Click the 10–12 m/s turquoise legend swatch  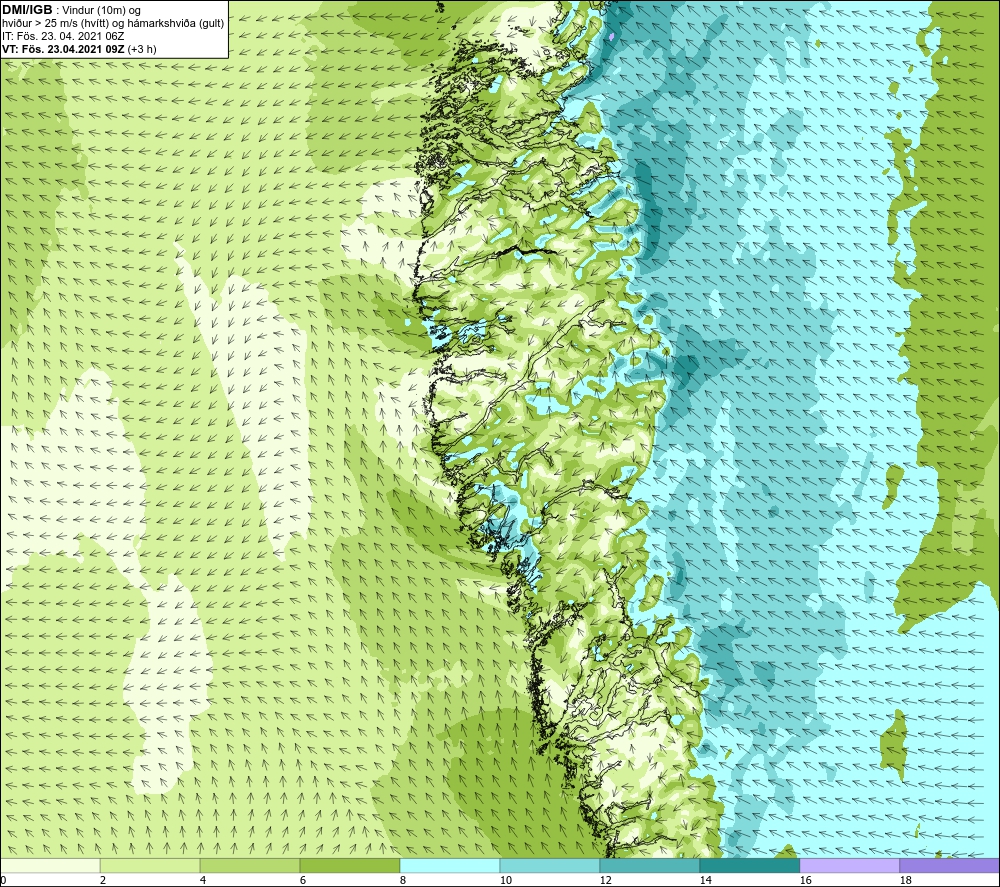click(550, 865)
